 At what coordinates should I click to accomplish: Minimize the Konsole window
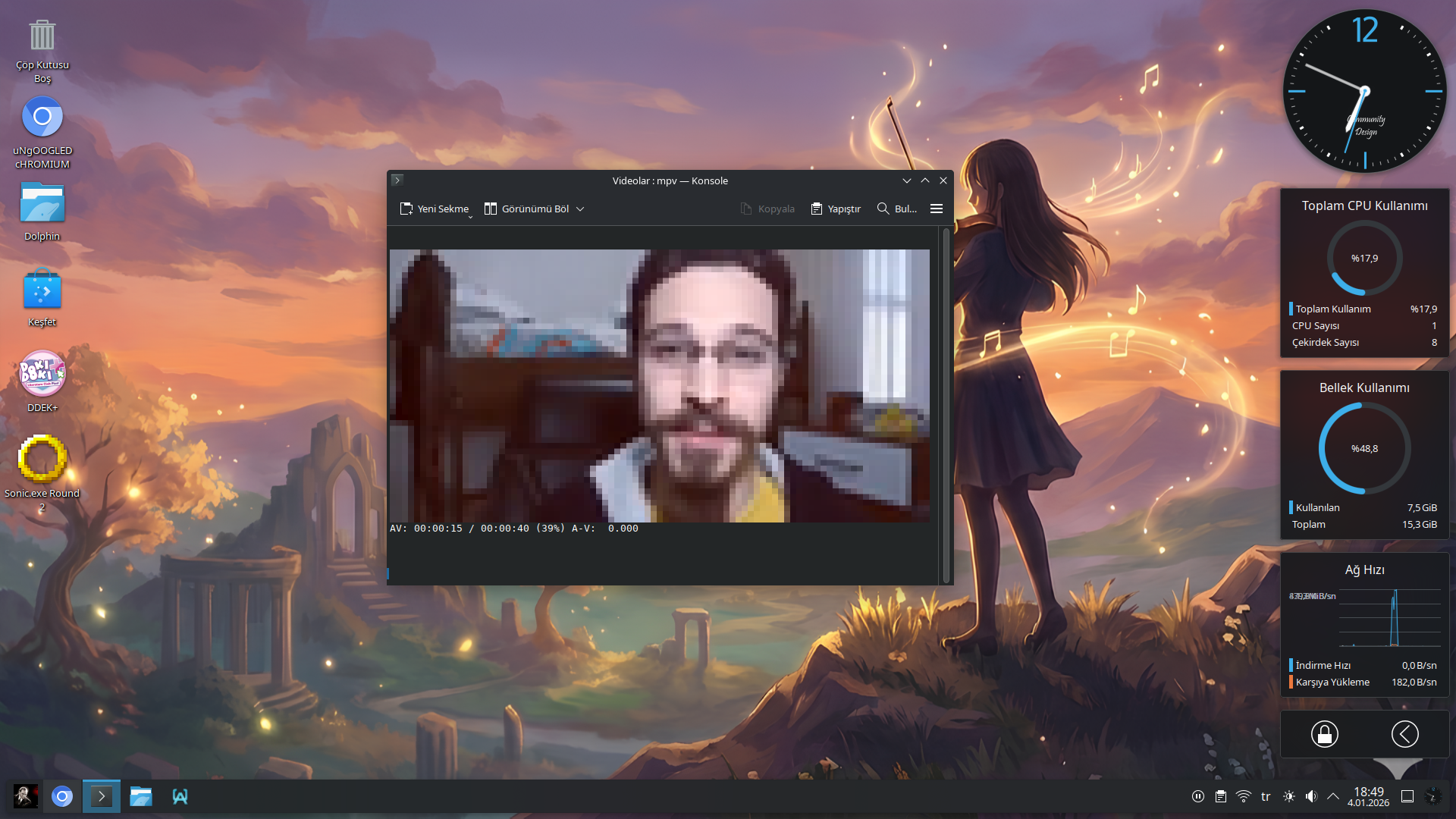[x=906, y=180]
